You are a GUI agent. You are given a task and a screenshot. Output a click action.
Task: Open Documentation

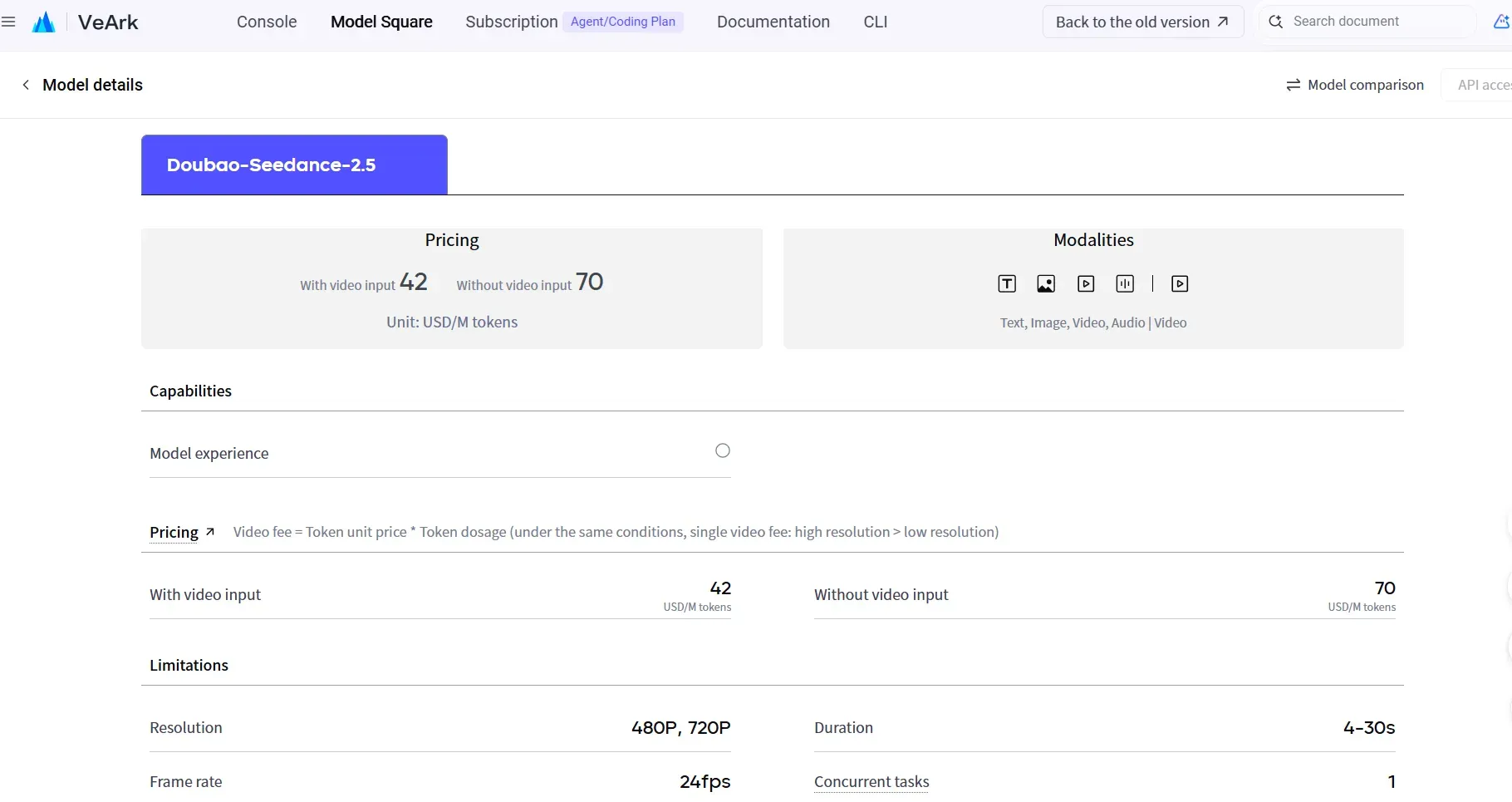click(773, 22)
